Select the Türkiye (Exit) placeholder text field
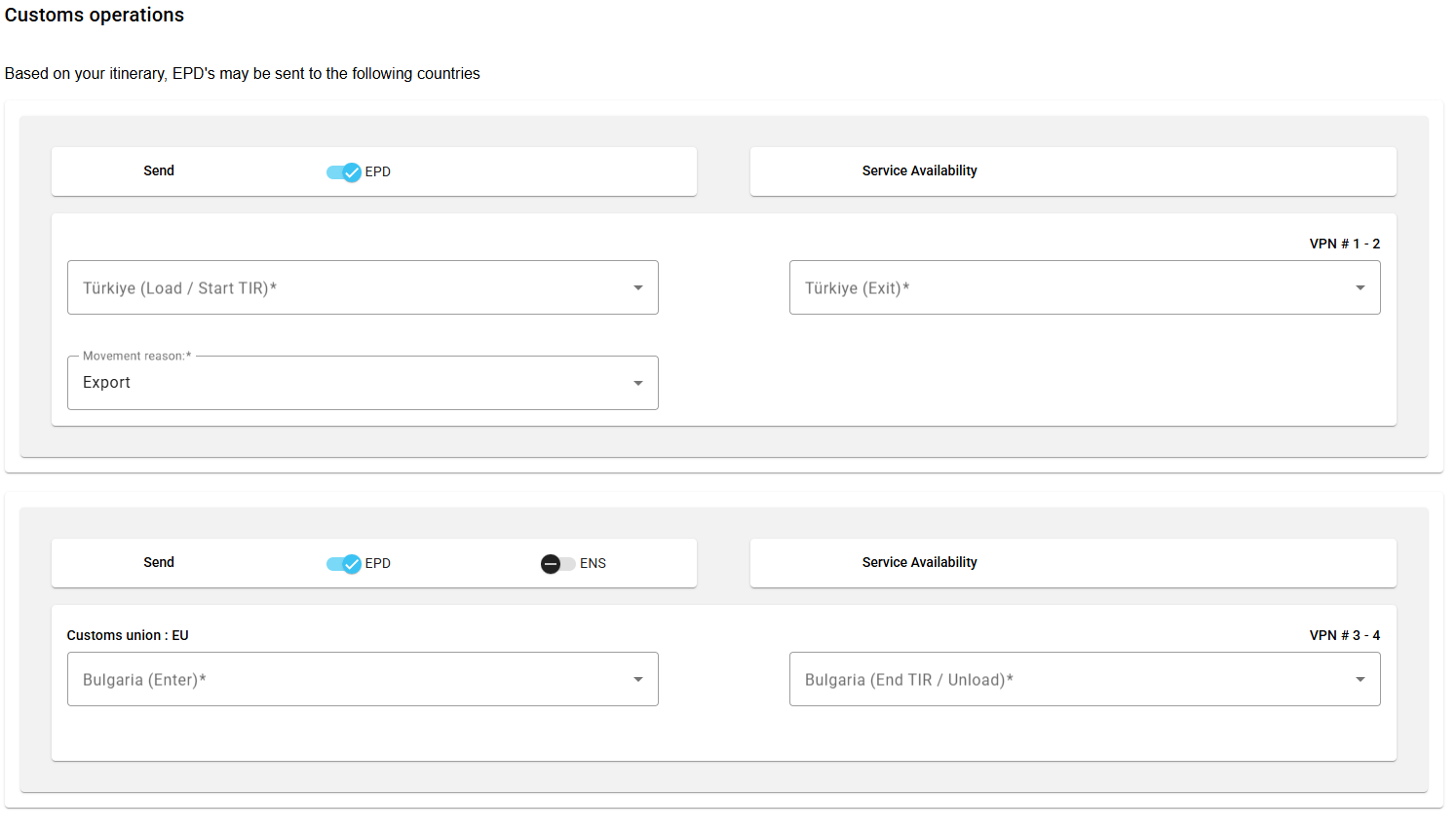1456x830 pixels. pyautogui.click(x=1062, y=288)
